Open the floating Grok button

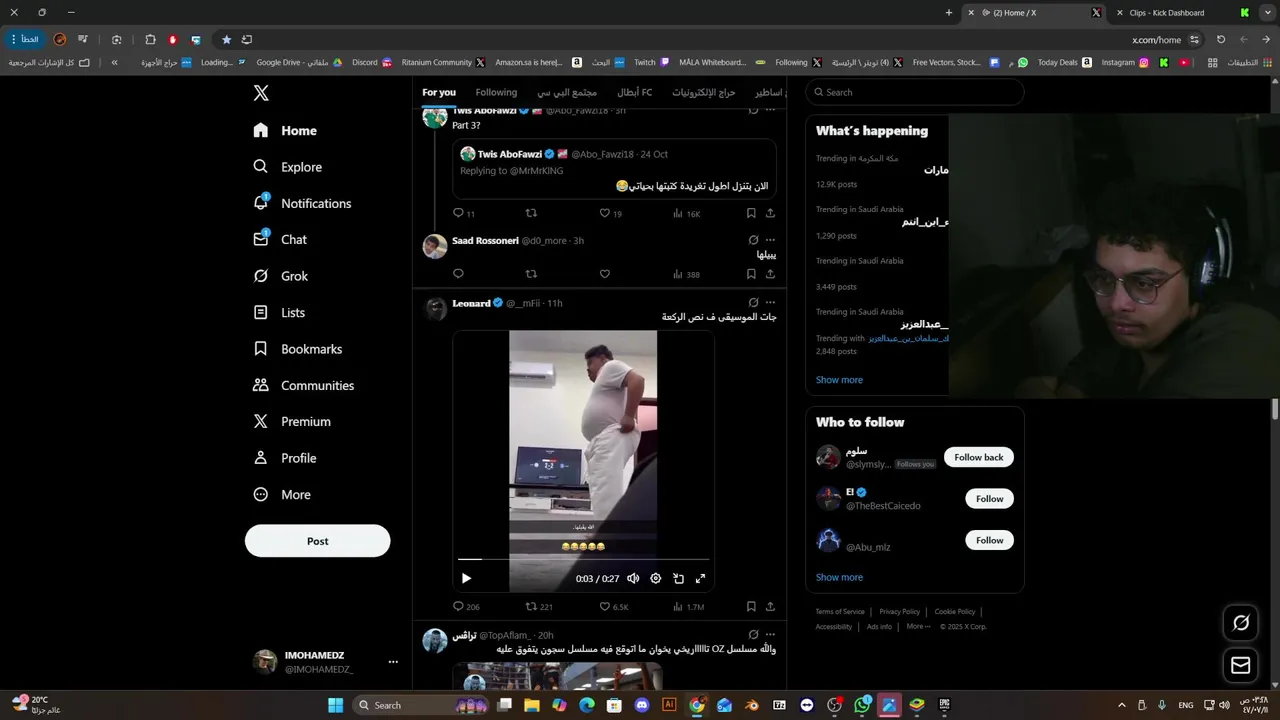[x=1241, y=623]
